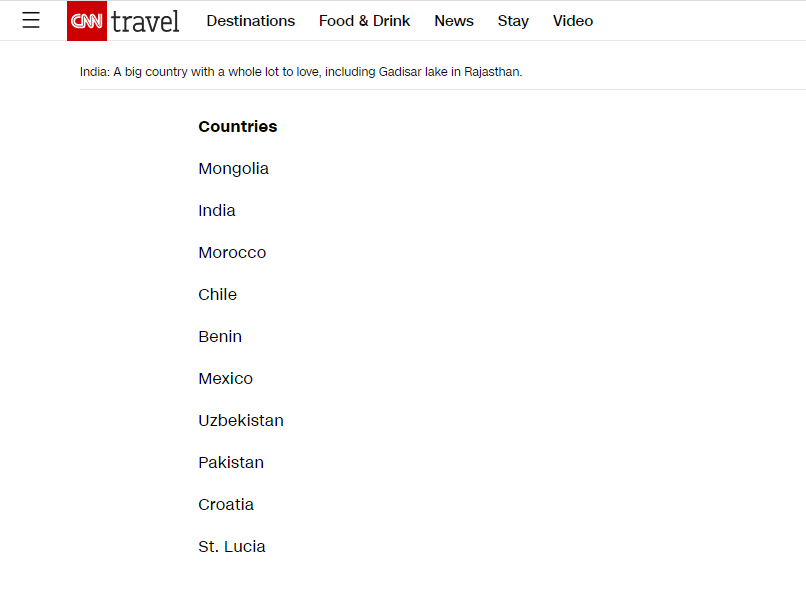Open the hamburger menu icon
The image size is (806, 600).
click(31, 20)
